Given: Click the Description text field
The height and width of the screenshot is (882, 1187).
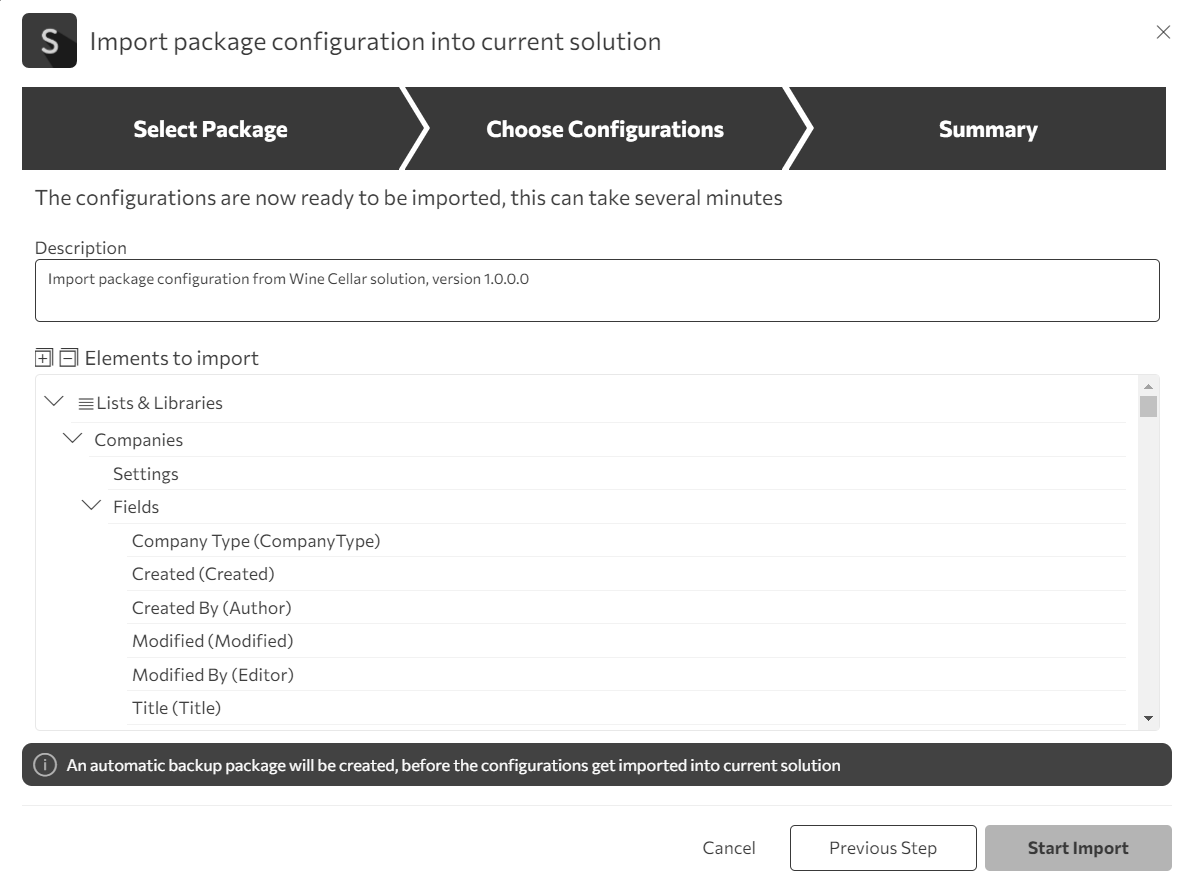Looking at the screenshot, I should [x=597, y=291].
